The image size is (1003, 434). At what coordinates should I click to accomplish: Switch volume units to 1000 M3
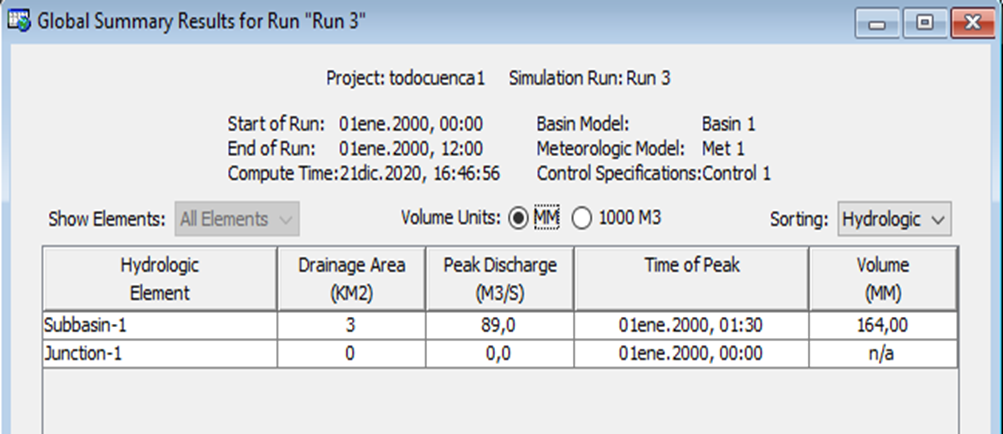tap(582, 218)
